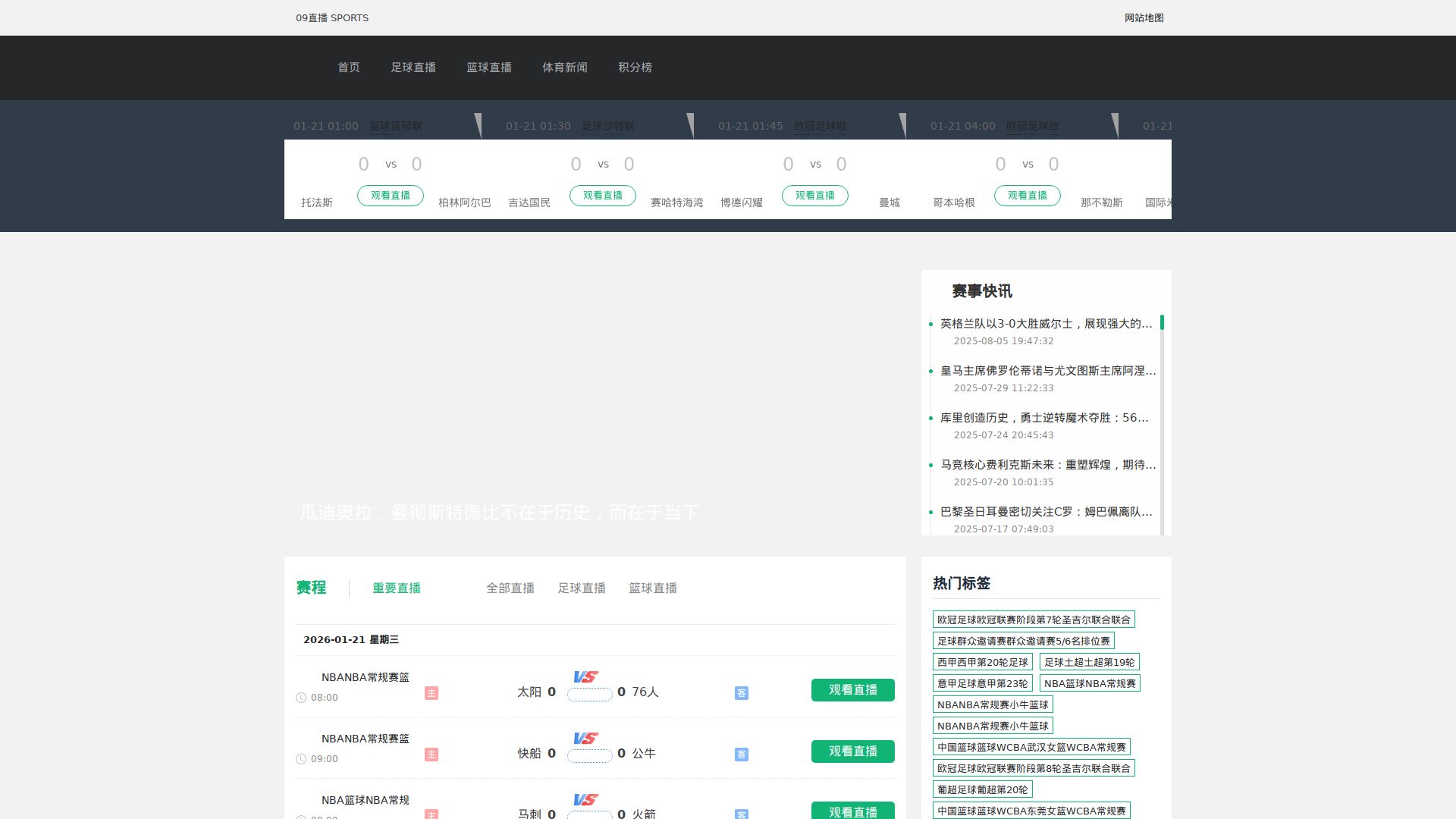Click the red 主 home badge on the 快船 row
The width and height of the screenshot is (1456, 819).
431,755
